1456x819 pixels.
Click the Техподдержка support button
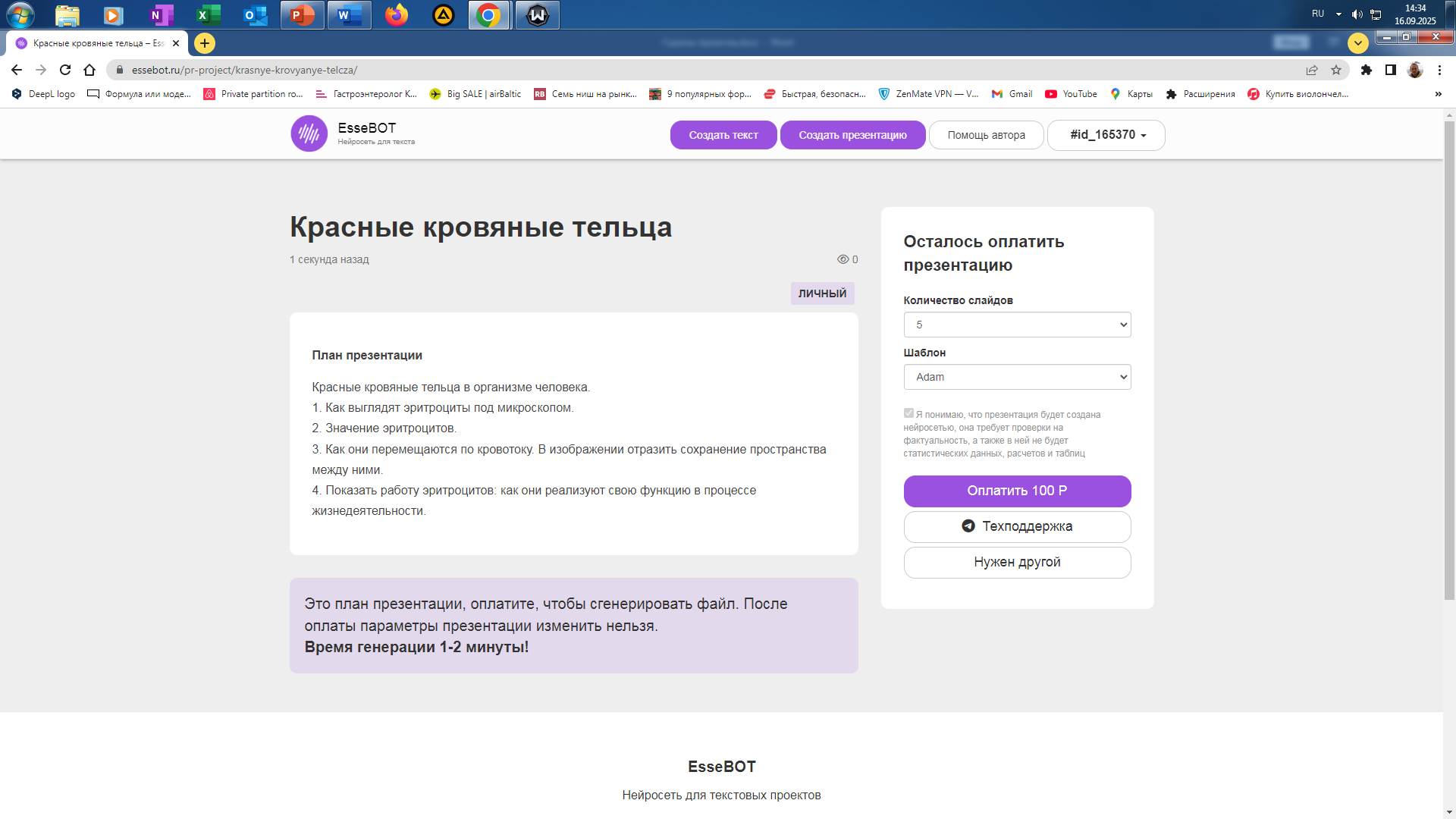click(x=1017, y=526)
